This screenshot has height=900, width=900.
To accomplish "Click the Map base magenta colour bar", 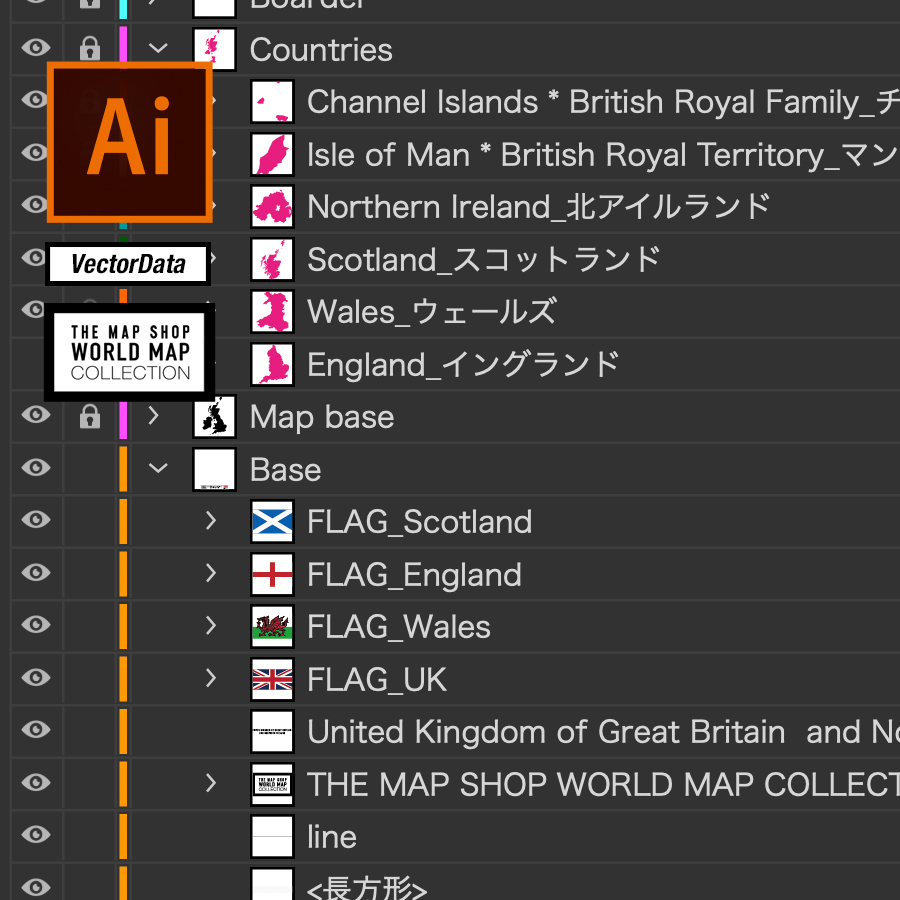I will click(x=123, y=420).
